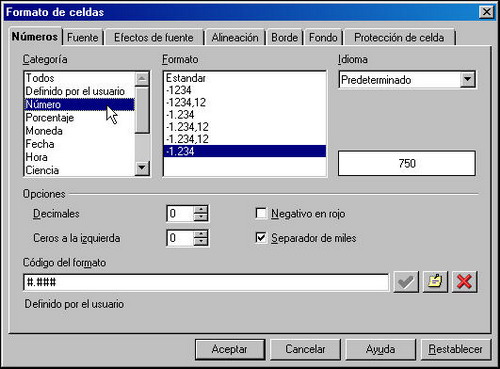Click the Código del formato field
Screen dimensions: 500x369
pyautogui.click(x=206, y=283)
